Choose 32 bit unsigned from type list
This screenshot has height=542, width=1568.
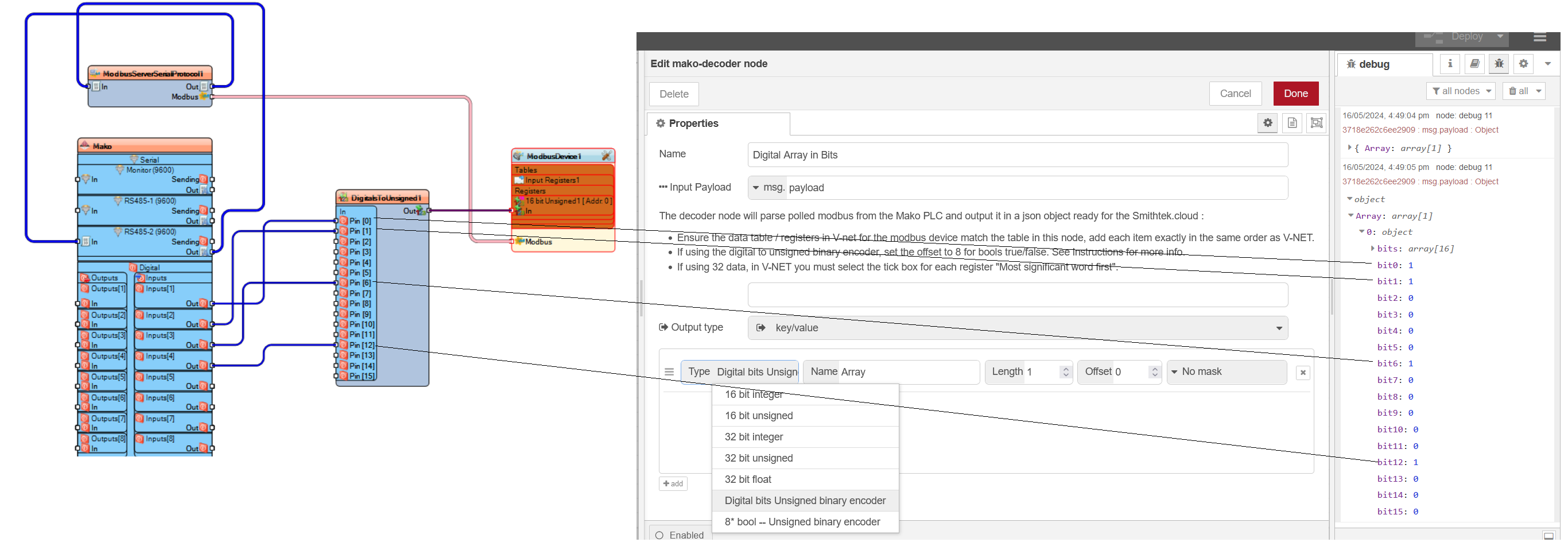click(x=805, y=459)
